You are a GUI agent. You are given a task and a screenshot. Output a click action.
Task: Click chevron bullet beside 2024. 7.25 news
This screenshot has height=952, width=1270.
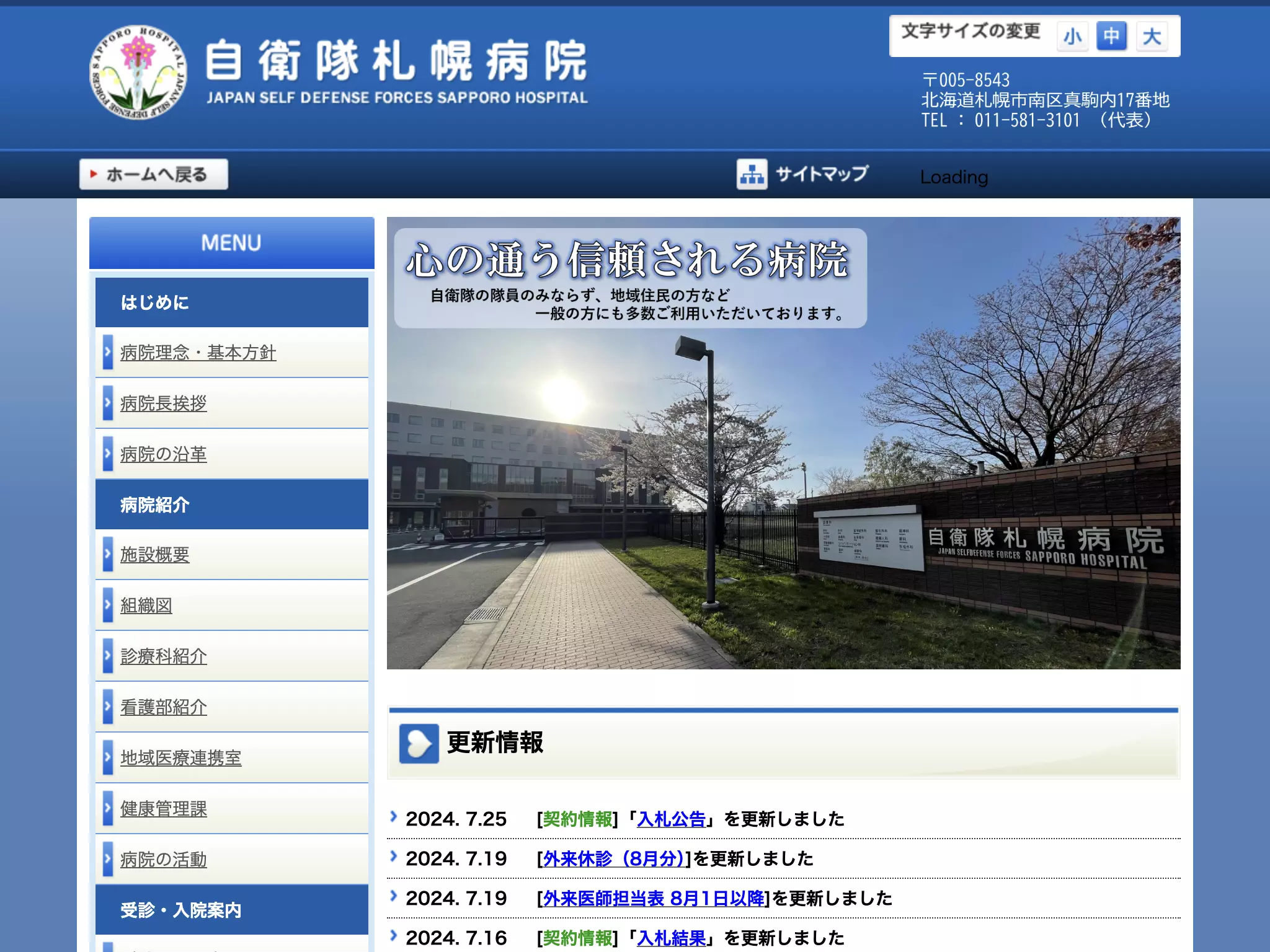(x=393, y=817)
